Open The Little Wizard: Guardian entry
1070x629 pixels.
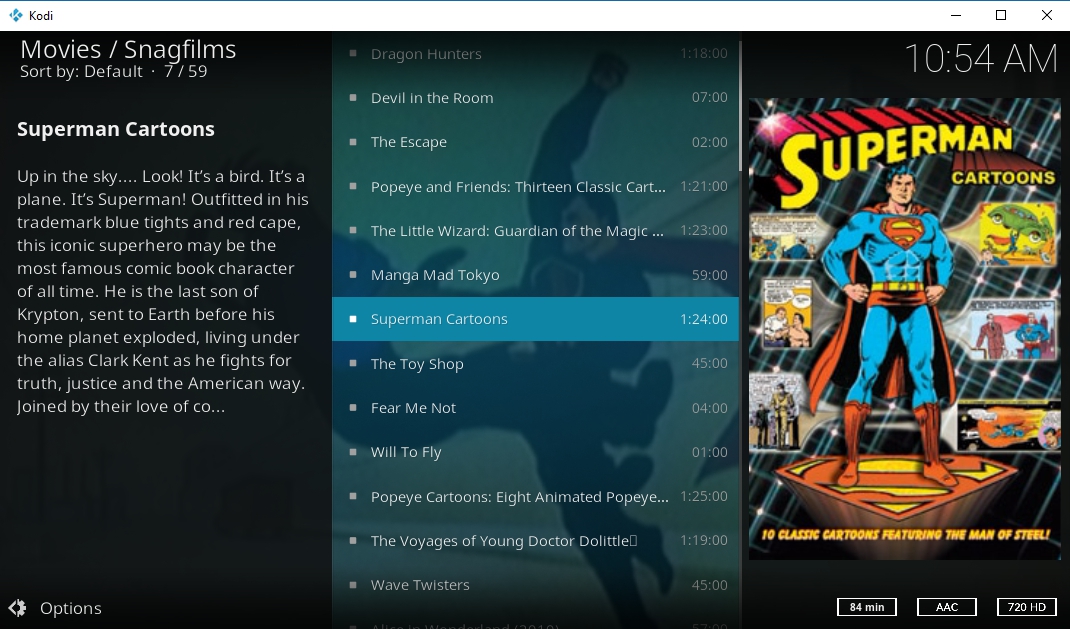click(535, 231)
